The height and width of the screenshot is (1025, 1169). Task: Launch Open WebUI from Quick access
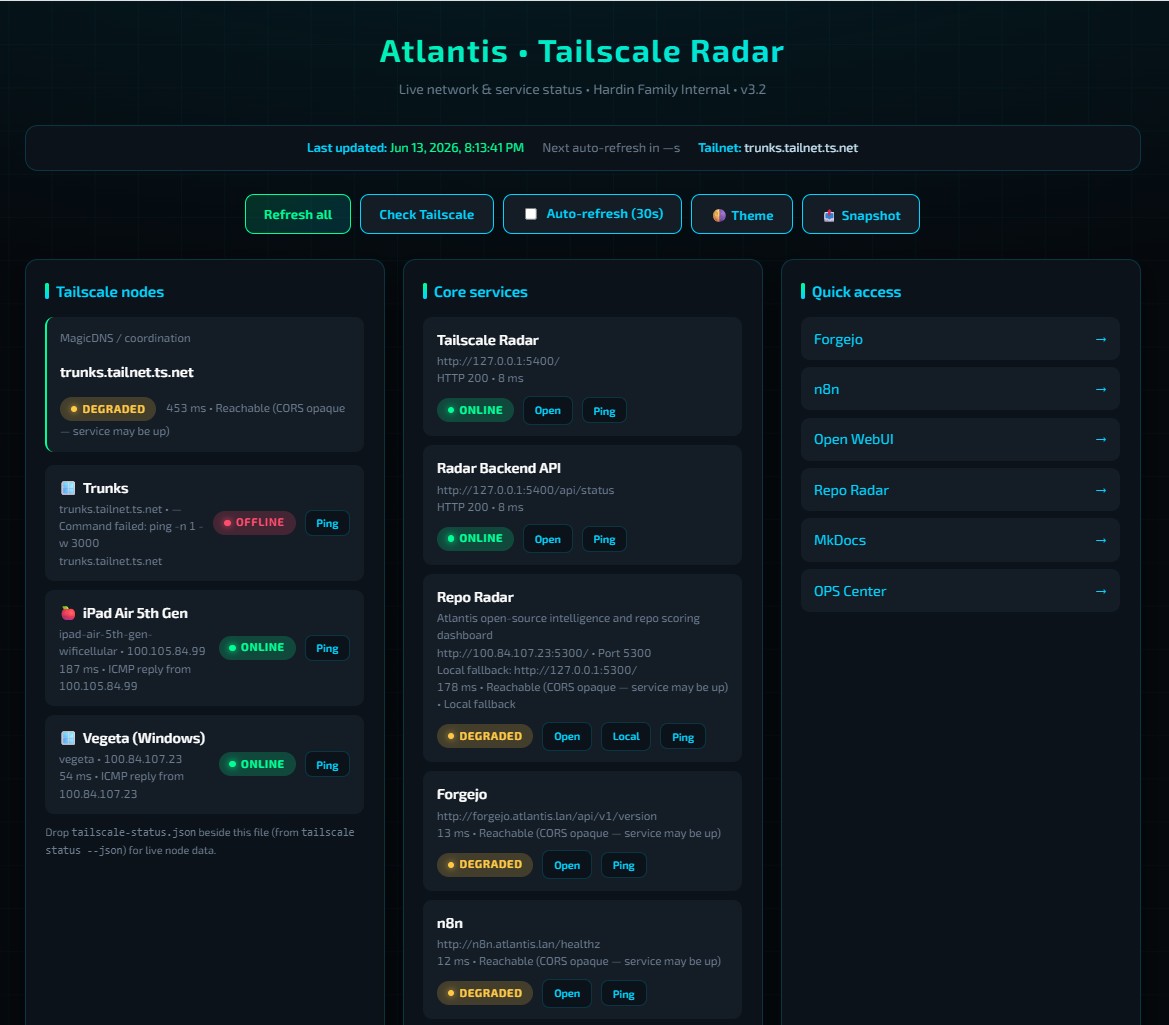960,439
